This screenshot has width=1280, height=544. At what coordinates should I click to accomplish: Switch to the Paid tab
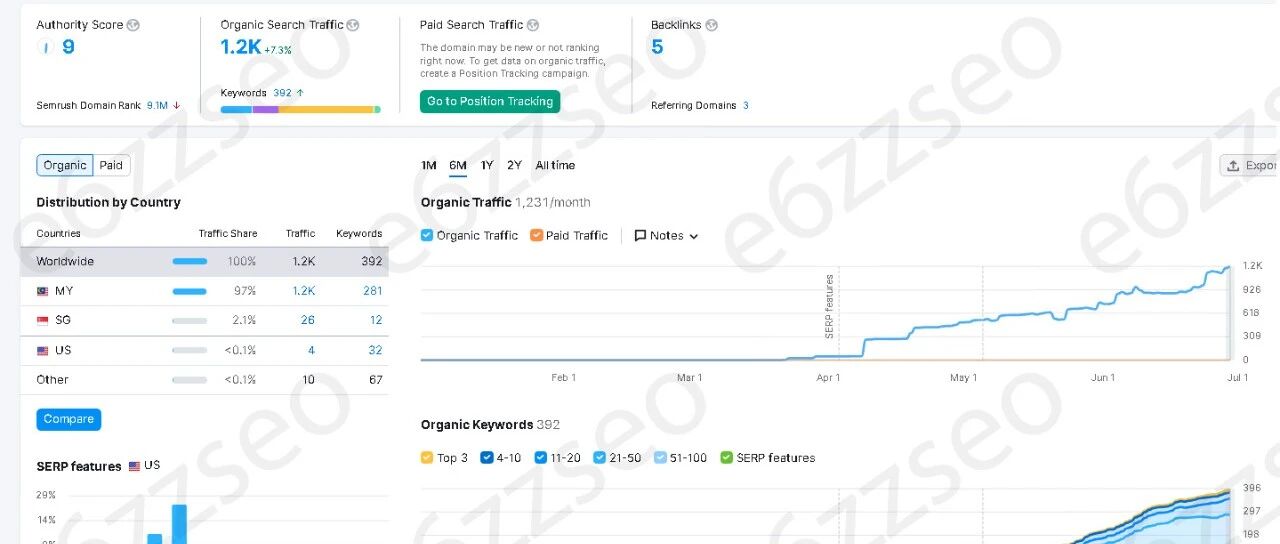[x=111, y=165]
